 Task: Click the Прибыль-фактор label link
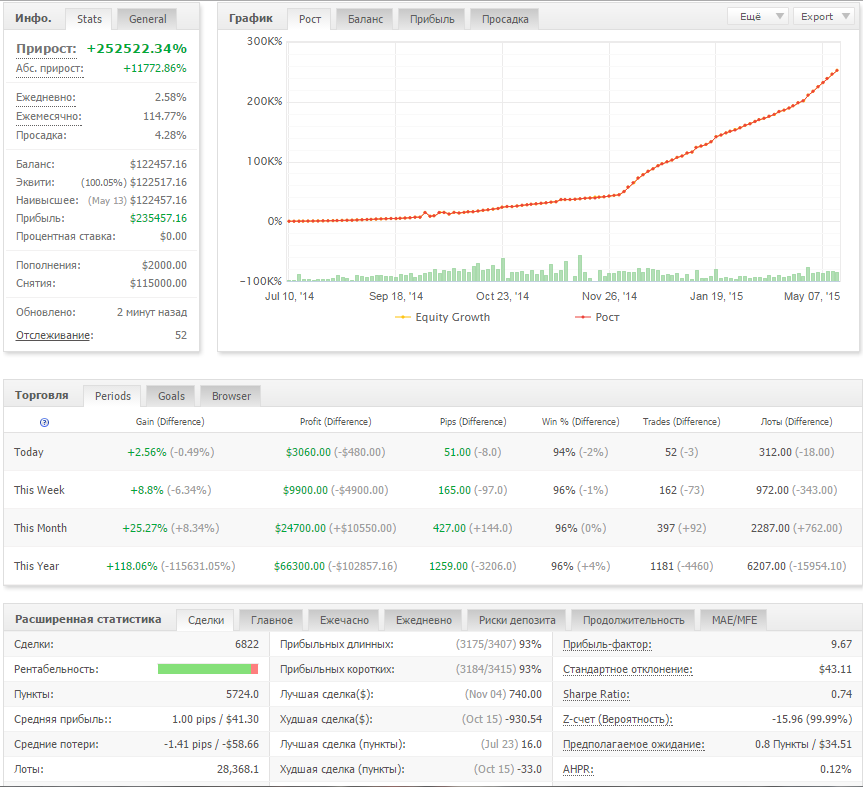(607, 644)
